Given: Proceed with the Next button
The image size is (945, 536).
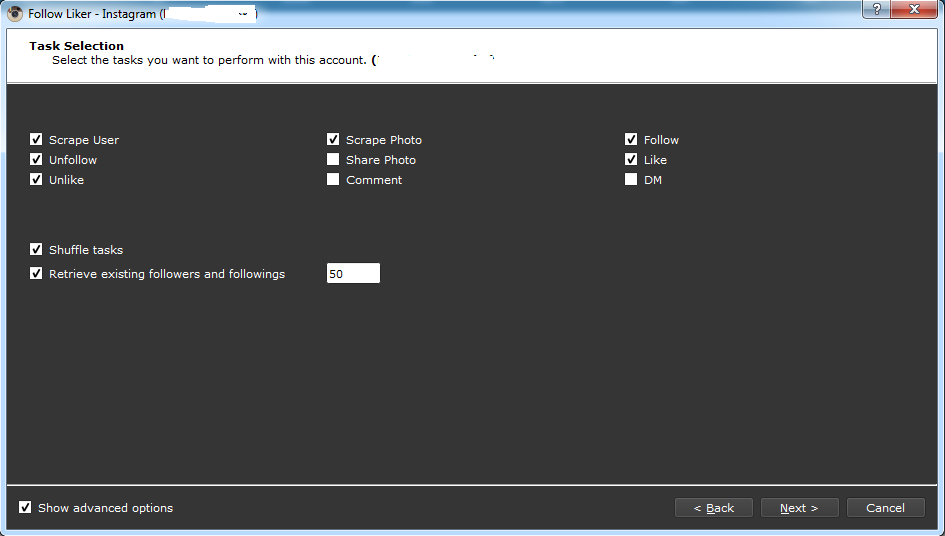Looking at the screenshot, I should (x=799, y=508).
